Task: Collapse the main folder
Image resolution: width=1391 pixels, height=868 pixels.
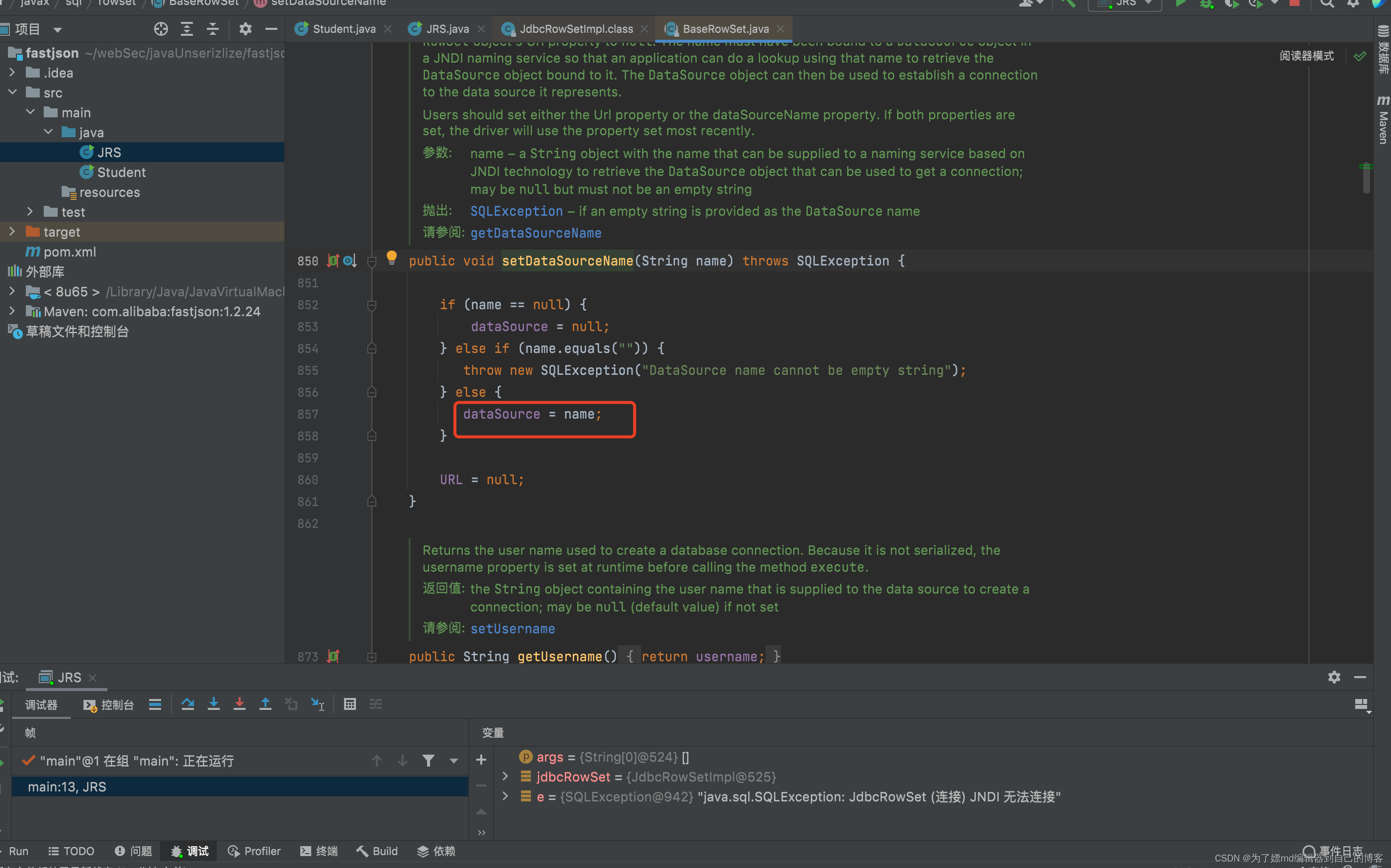Action: coord(30,112)
